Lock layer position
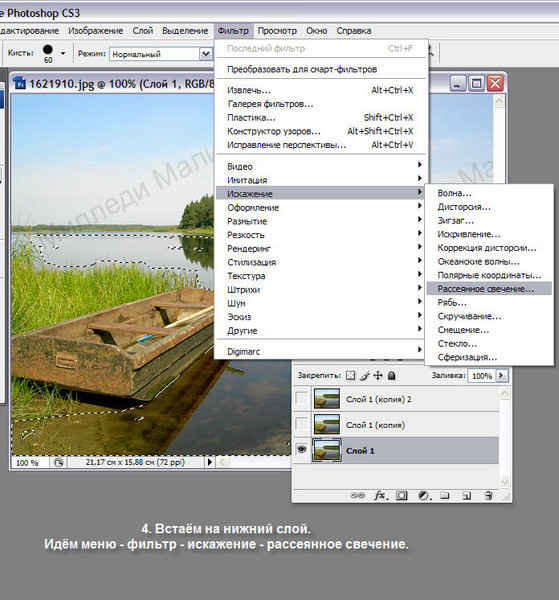559x600 pixels. (378, 375)
